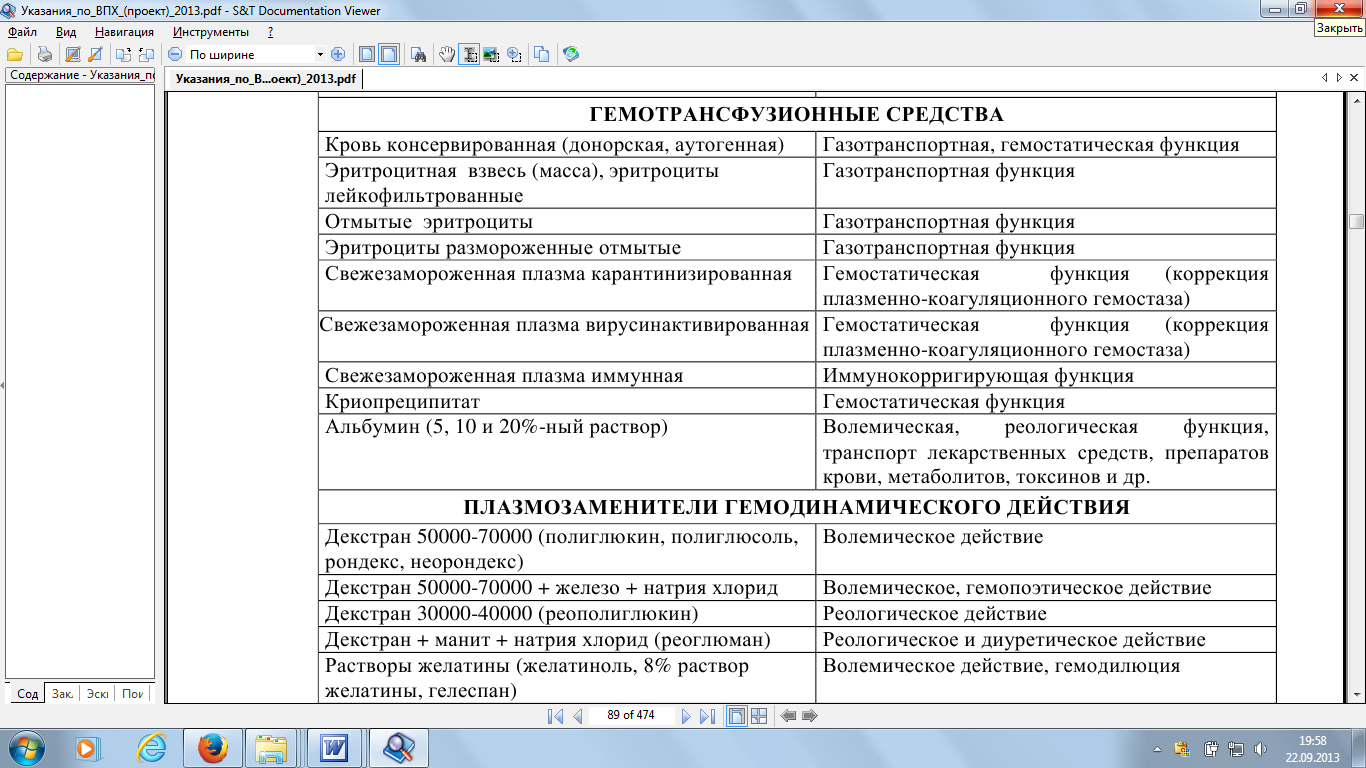Viewport: 1366px width, 768px height.
Task: Open Microsoft Word from the taskbar
Action: pos(334,747)
